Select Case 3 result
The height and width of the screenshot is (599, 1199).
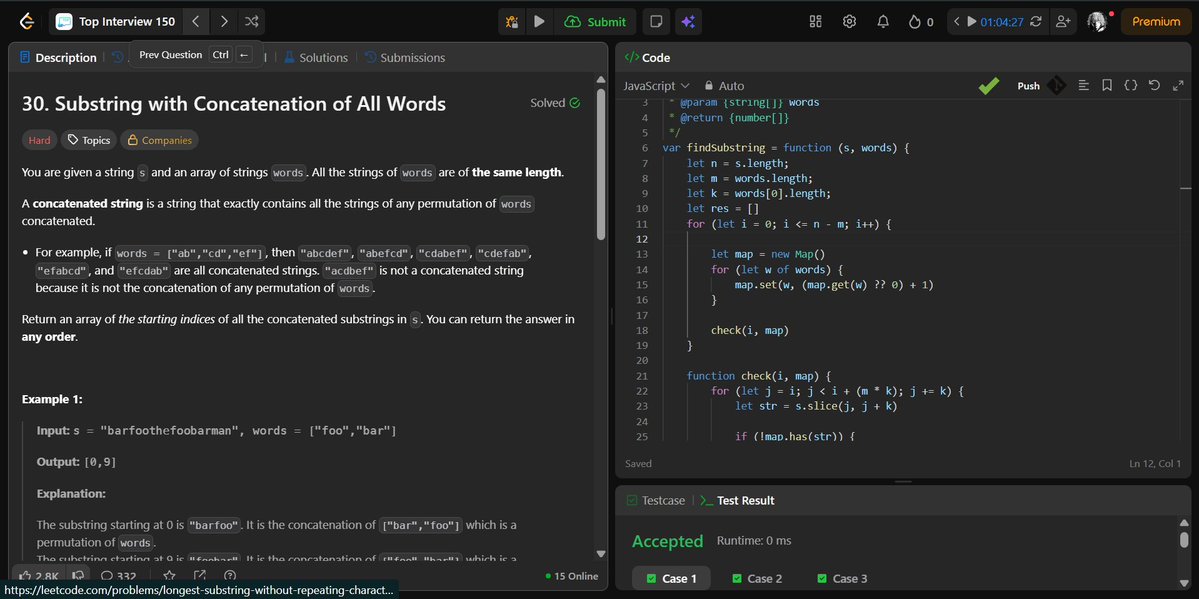tap(842, 578)
